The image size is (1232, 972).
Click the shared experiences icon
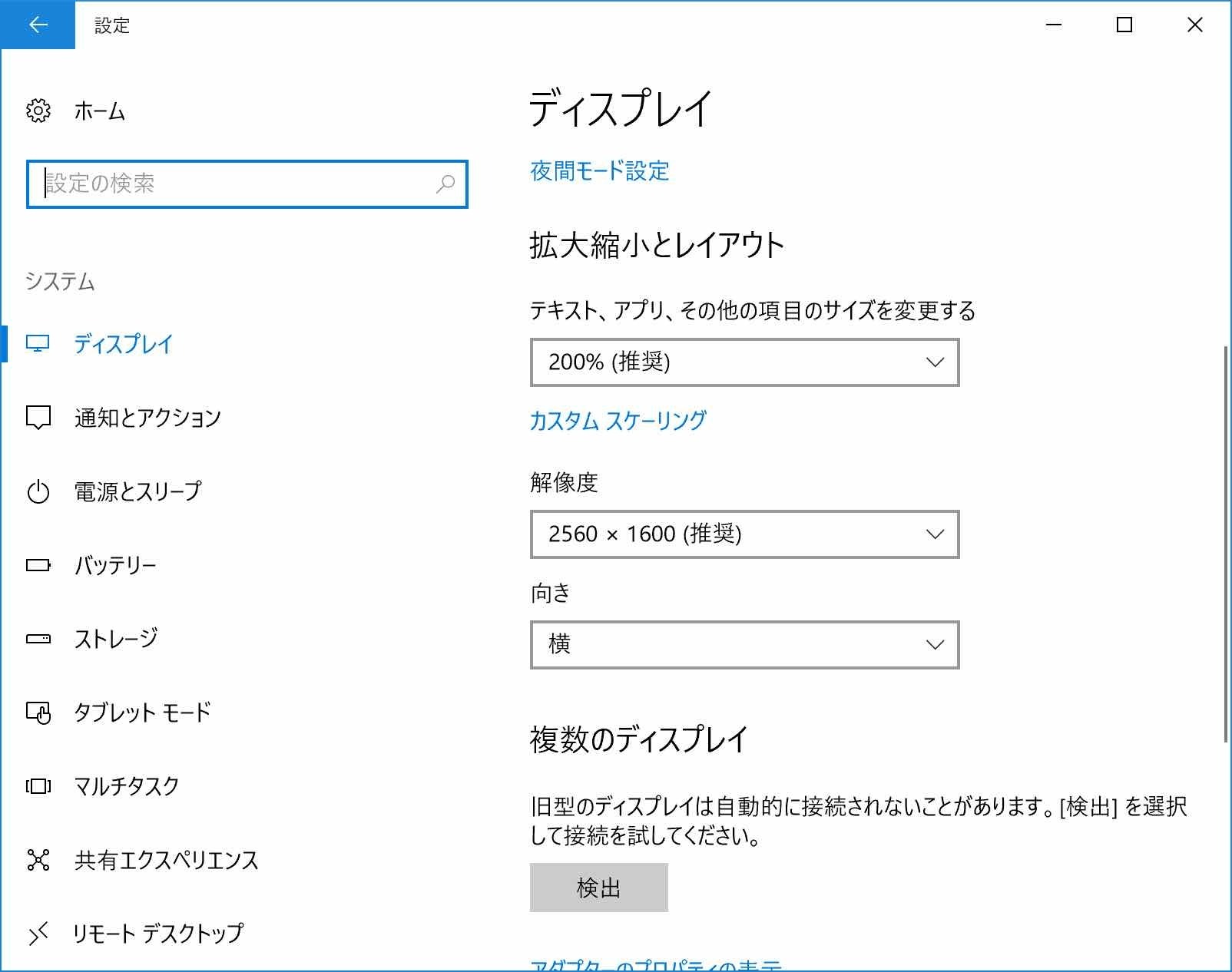tap(38, 860)
